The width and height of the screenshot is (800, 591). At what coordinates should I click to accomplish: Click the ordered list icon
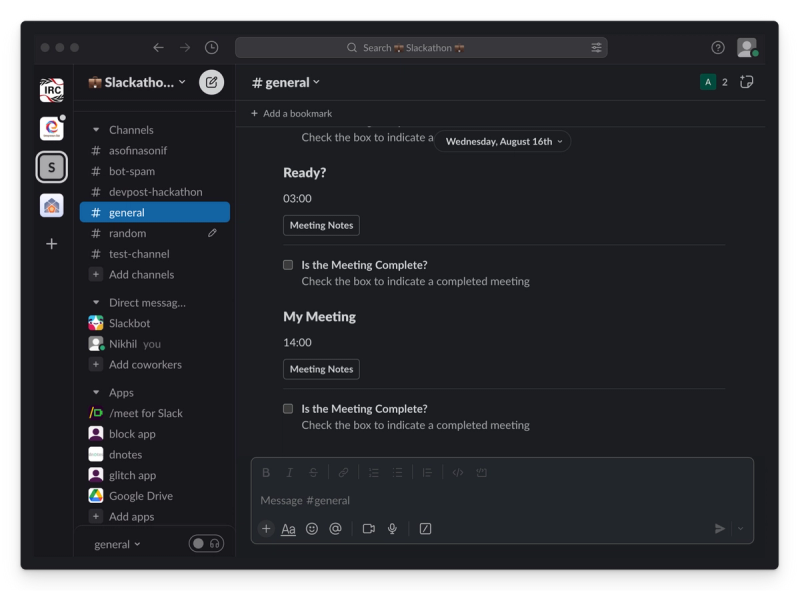(x=373, y=473)
